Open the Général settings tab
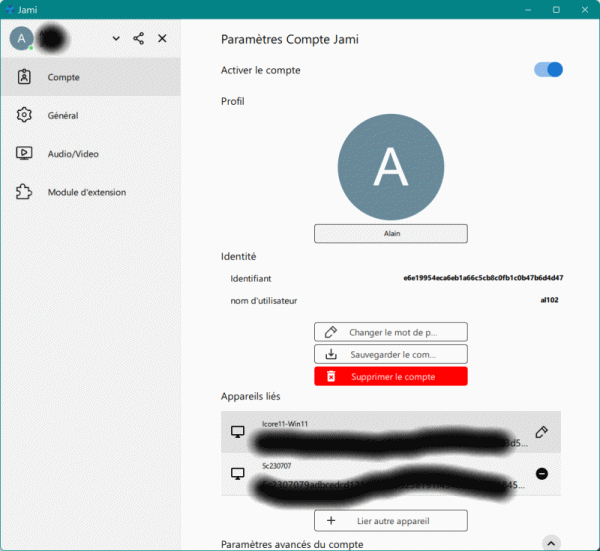 click(x=90, y=116)
